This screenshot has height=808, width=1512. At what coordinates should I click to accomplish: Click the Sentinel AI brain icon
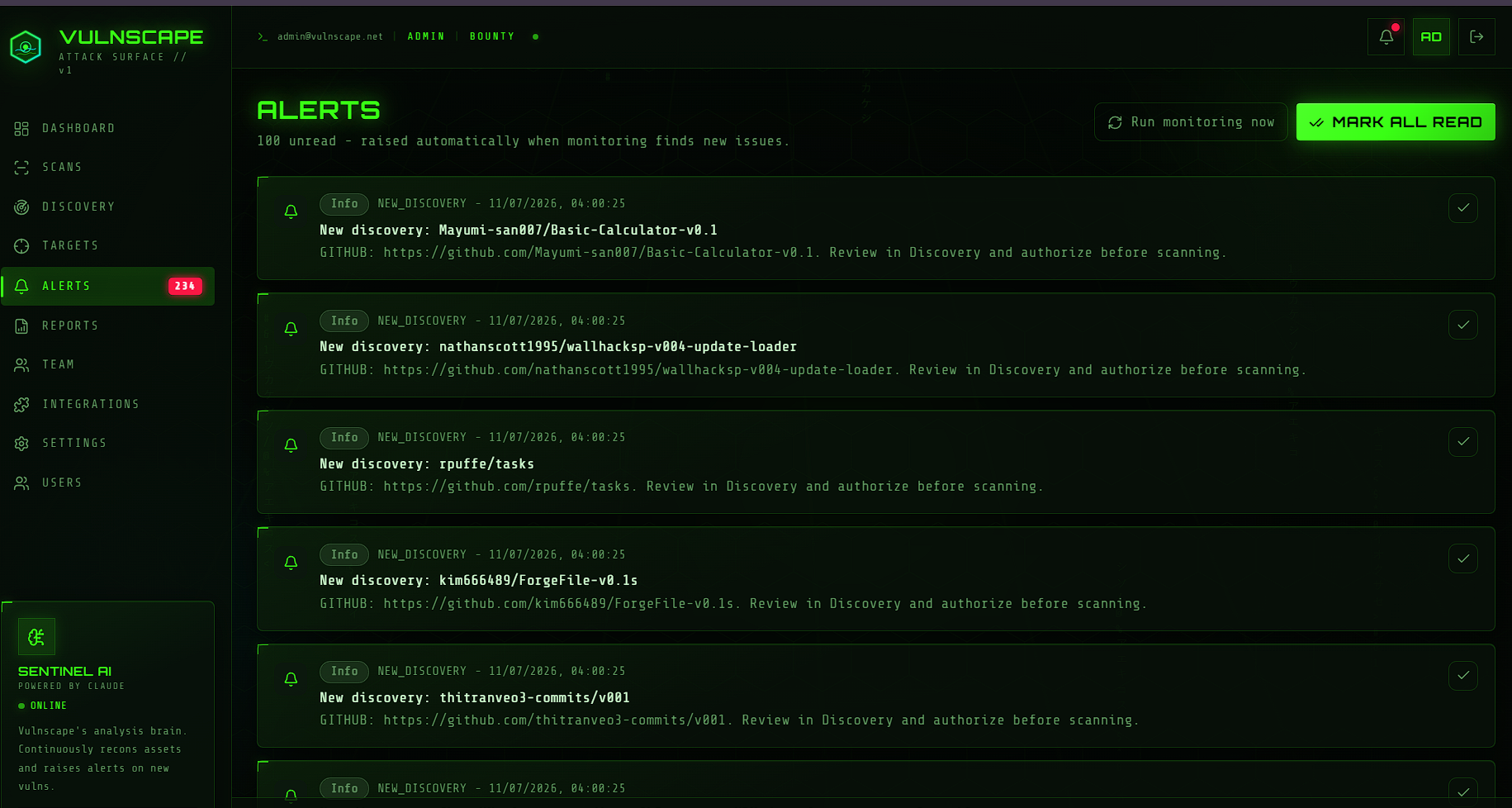(x=36, y=636)
